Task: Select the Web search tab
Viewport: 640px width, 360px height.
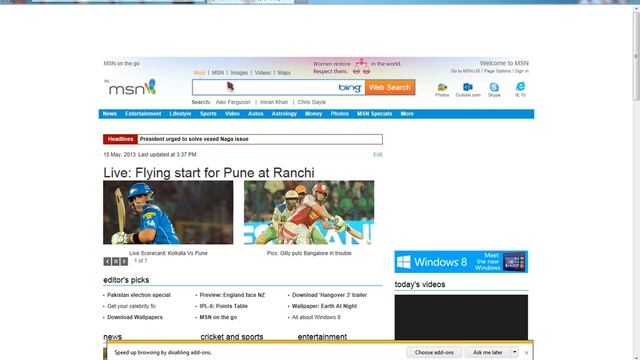Action: [199, 73]
